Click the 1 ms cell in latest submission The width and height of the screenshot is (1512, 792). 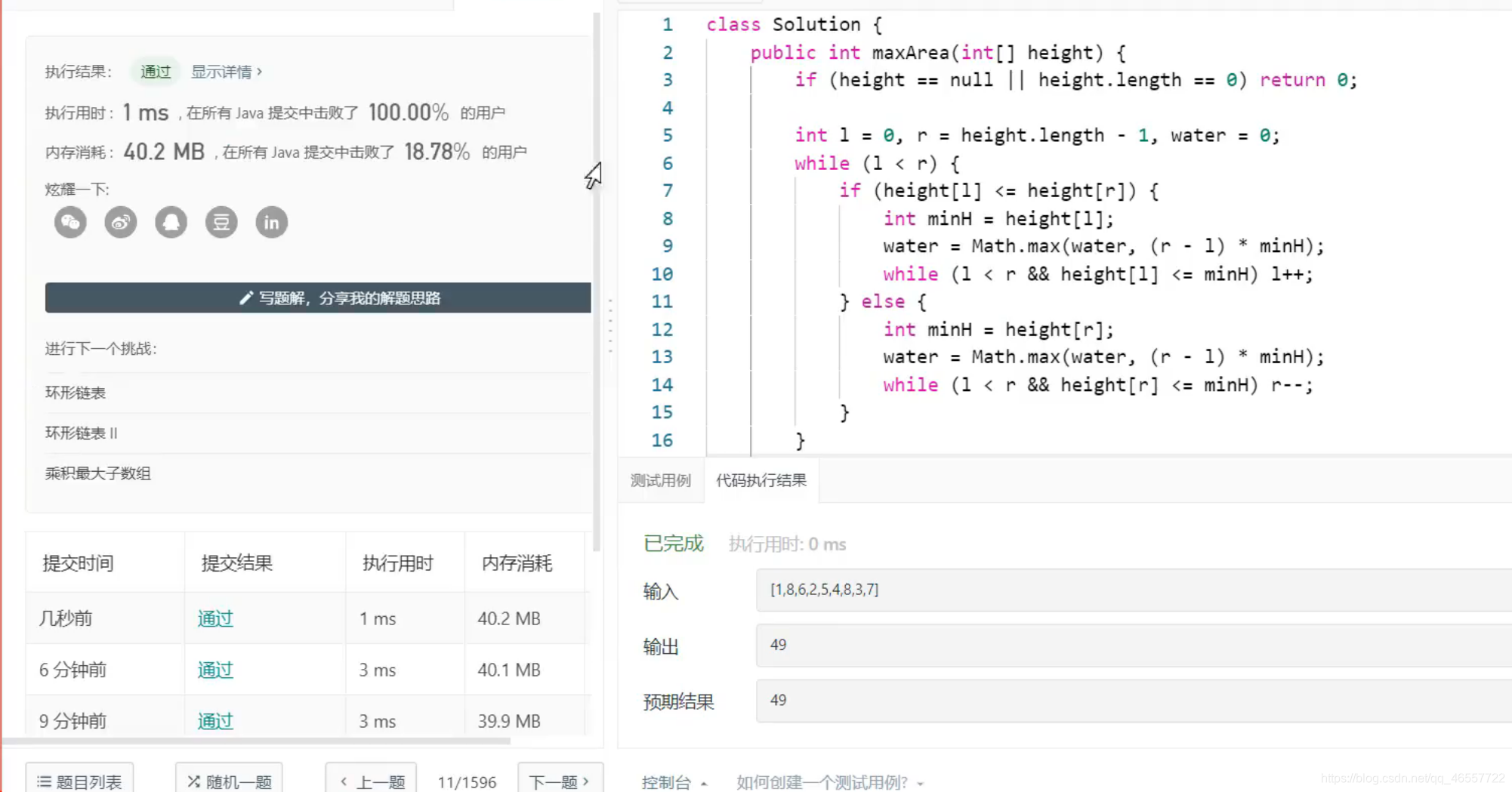coord(378,618)
